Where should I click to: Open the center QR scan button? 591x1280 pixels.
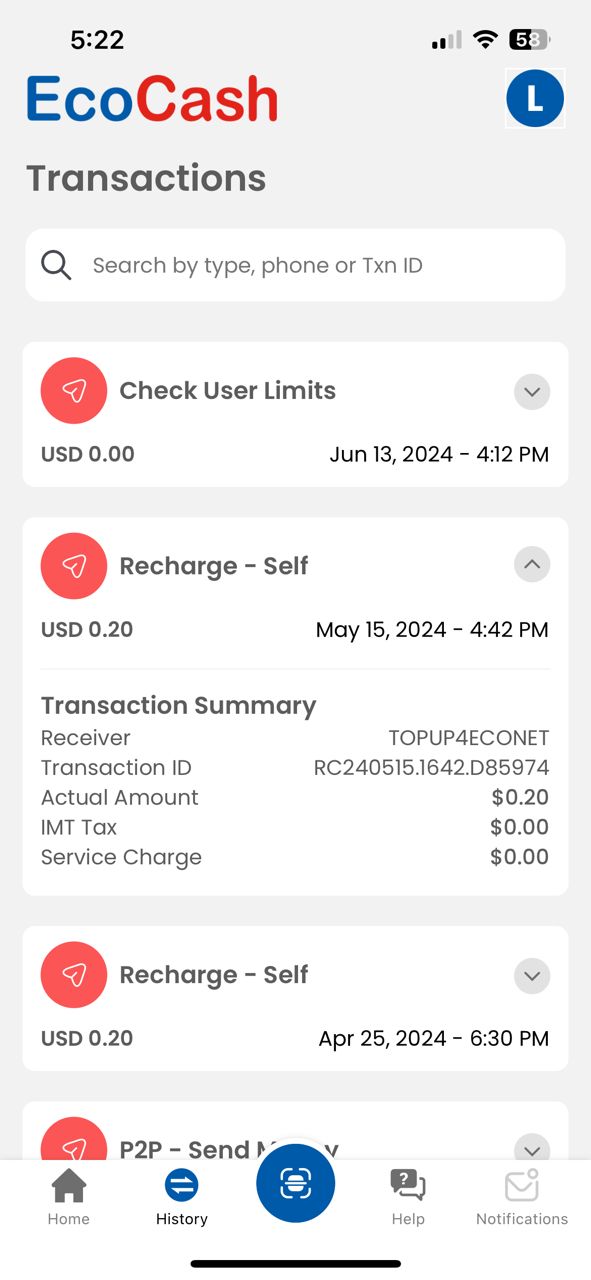point(295,1183)
